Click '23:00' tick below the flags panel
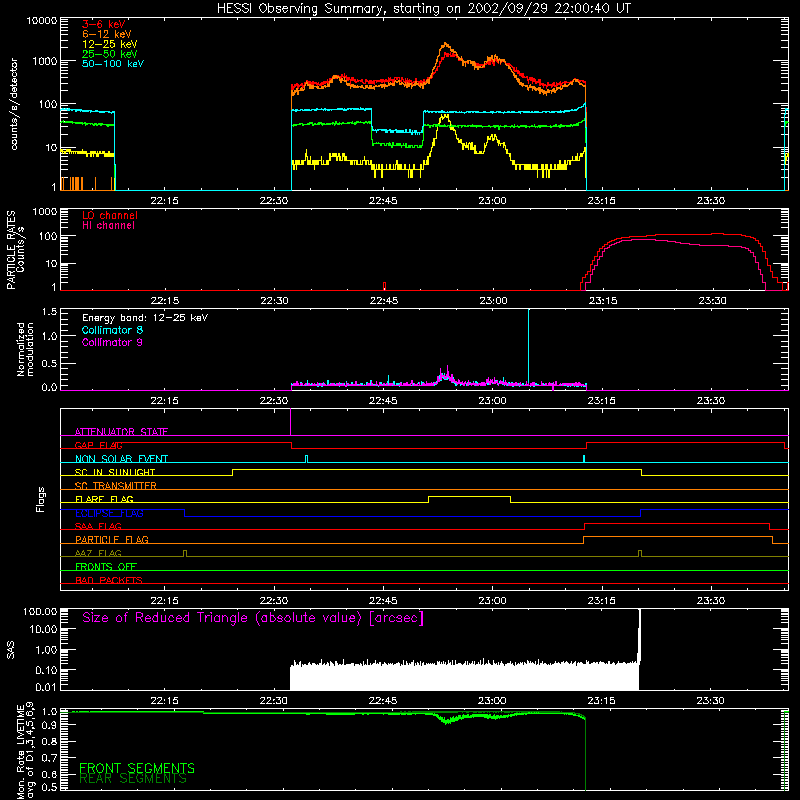The height and width of the screenshot is (800, 800). (x=492, y=601)
